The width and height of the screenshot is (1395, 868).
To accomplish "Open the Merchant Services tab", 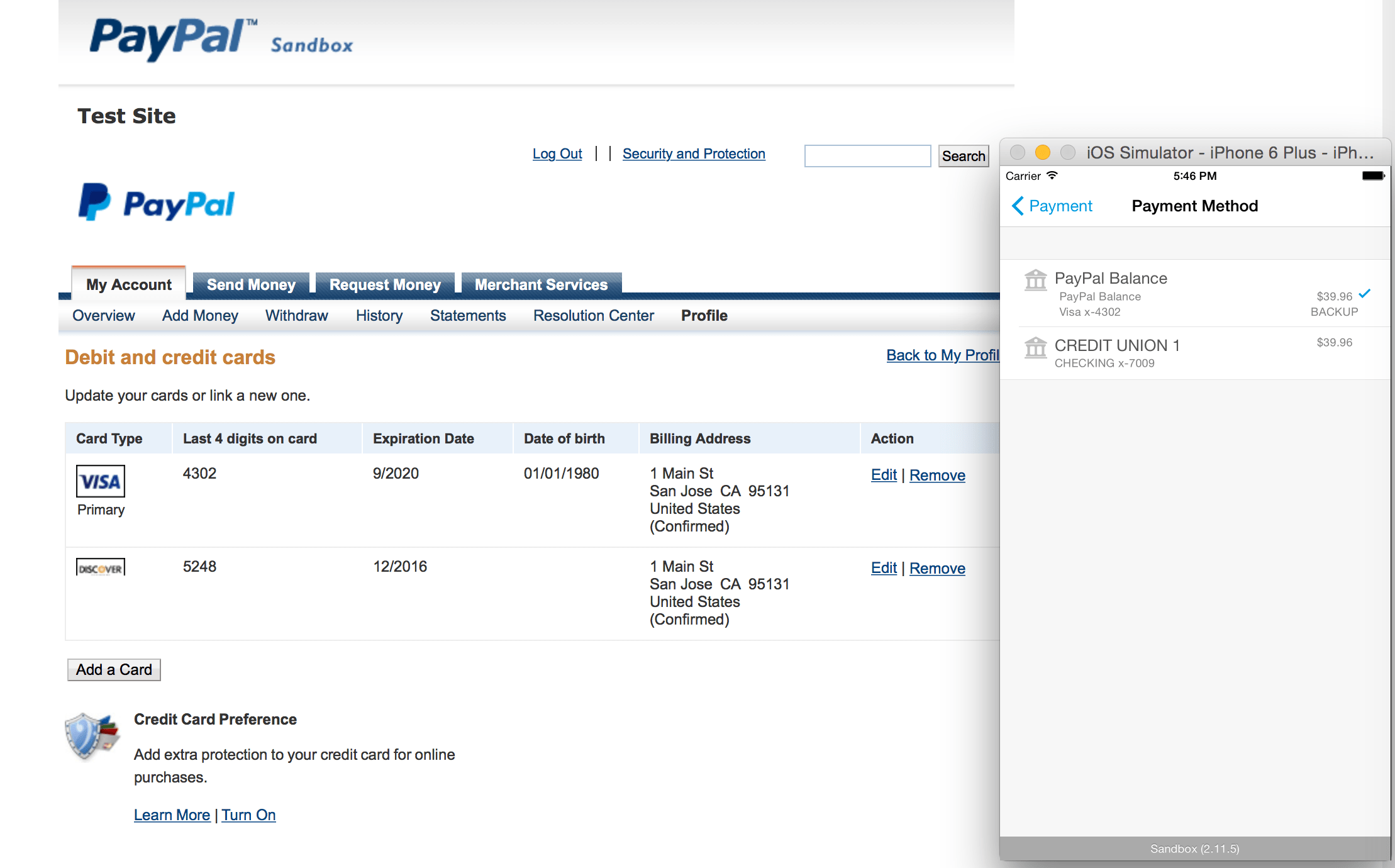I will [541, 284].
